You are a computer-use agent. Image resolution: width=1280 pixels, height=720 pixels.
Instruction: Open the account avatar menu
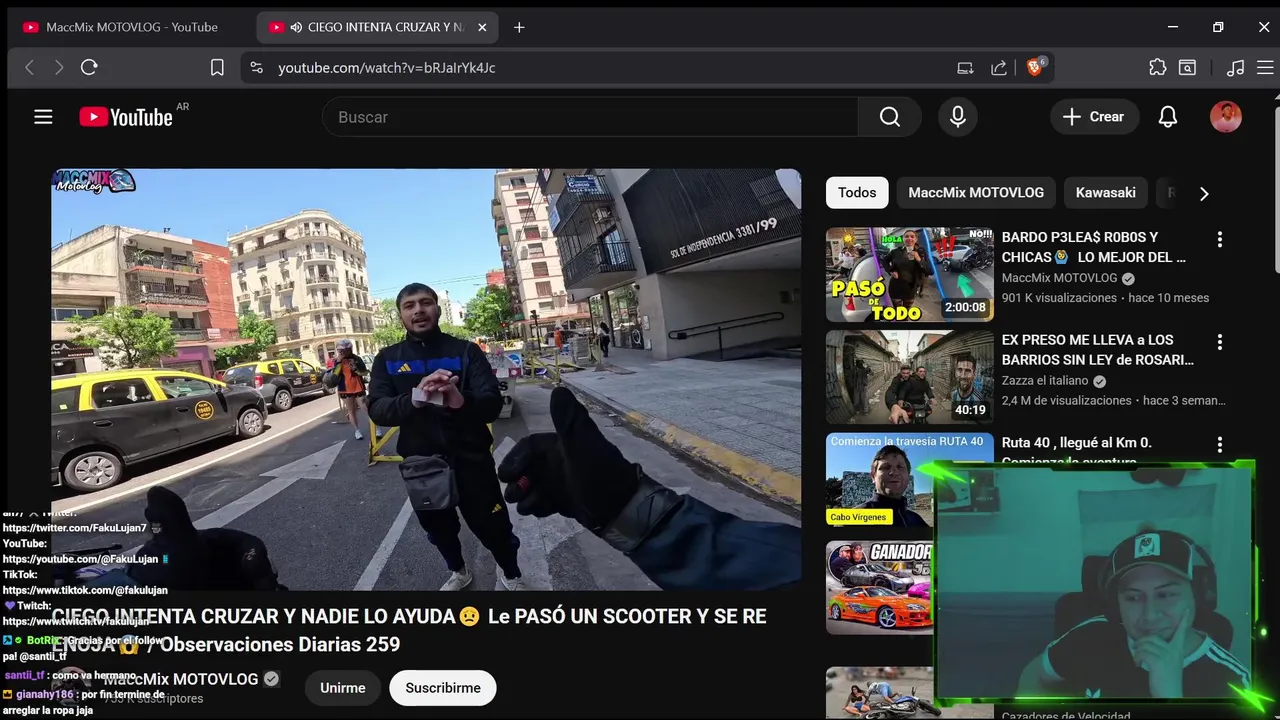1226,117
